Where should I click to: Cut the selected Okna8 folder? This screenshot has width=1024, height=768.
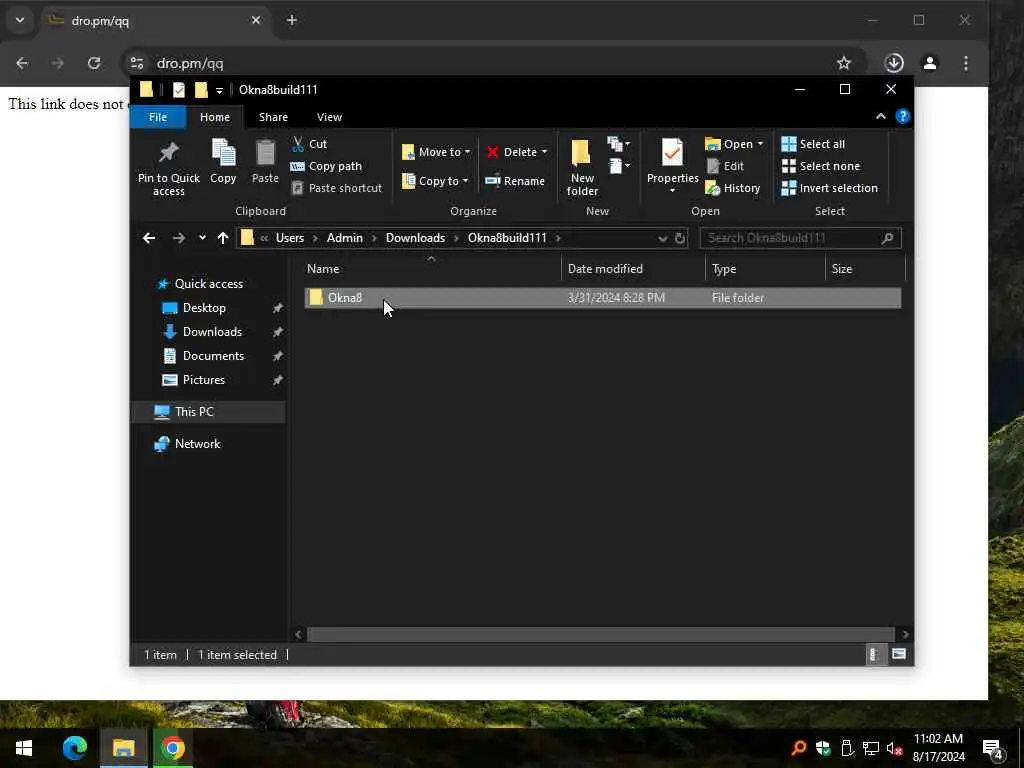coord(310,144)
